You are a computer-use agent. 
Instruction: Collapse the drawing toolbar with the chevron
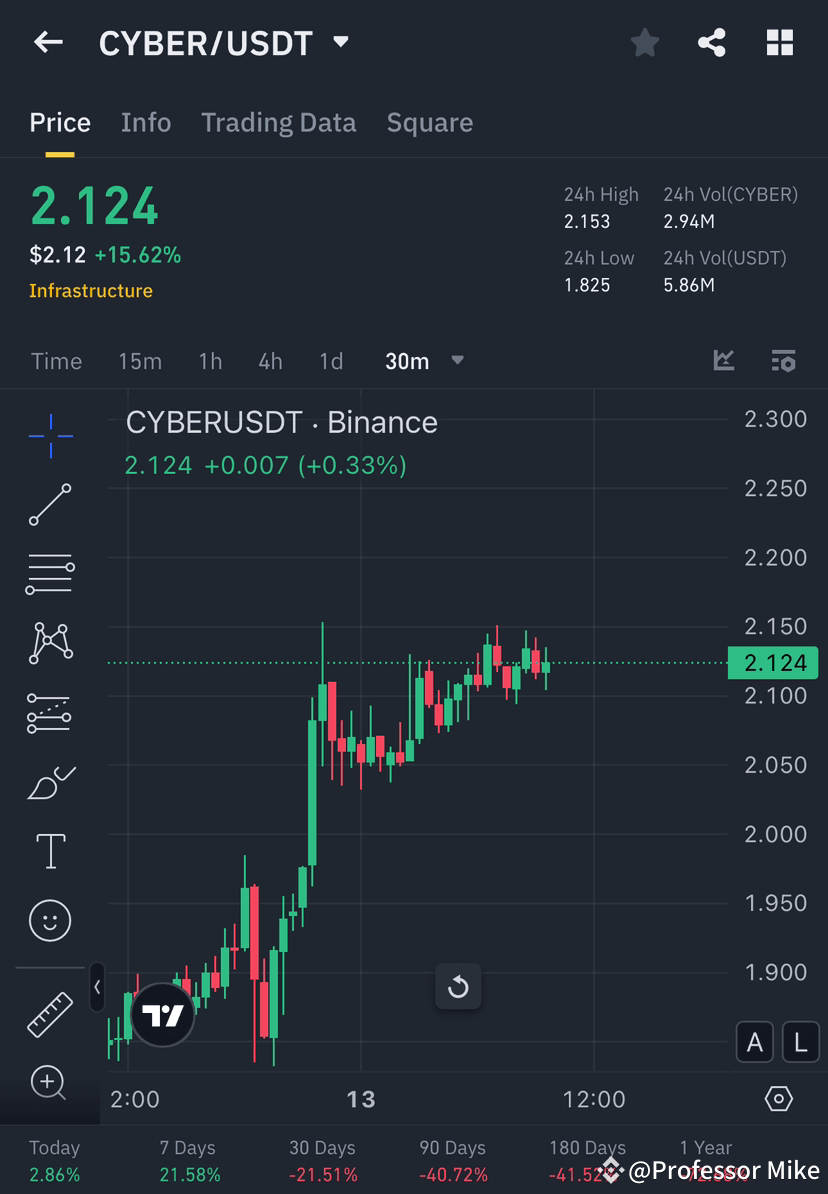pyautogui.click(x=98, y=987)
